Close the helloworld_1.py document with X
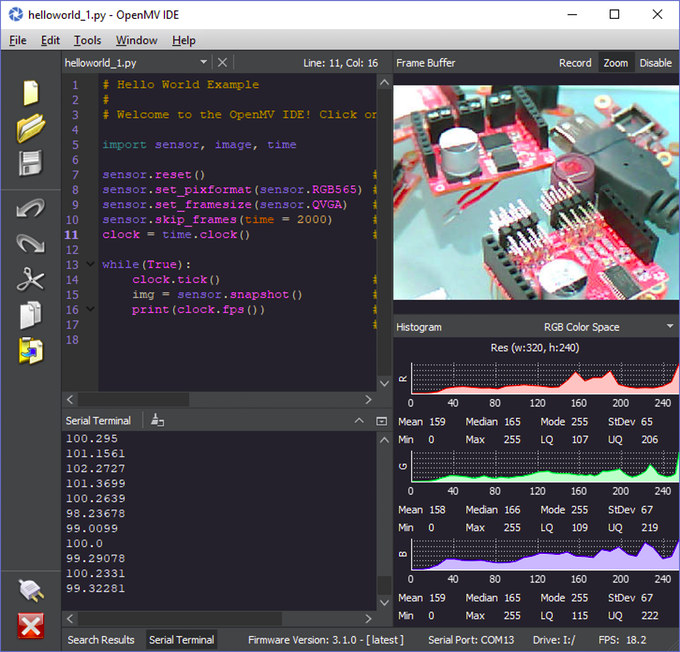Screen dimensions: 680x652 (x=222, y=63)
